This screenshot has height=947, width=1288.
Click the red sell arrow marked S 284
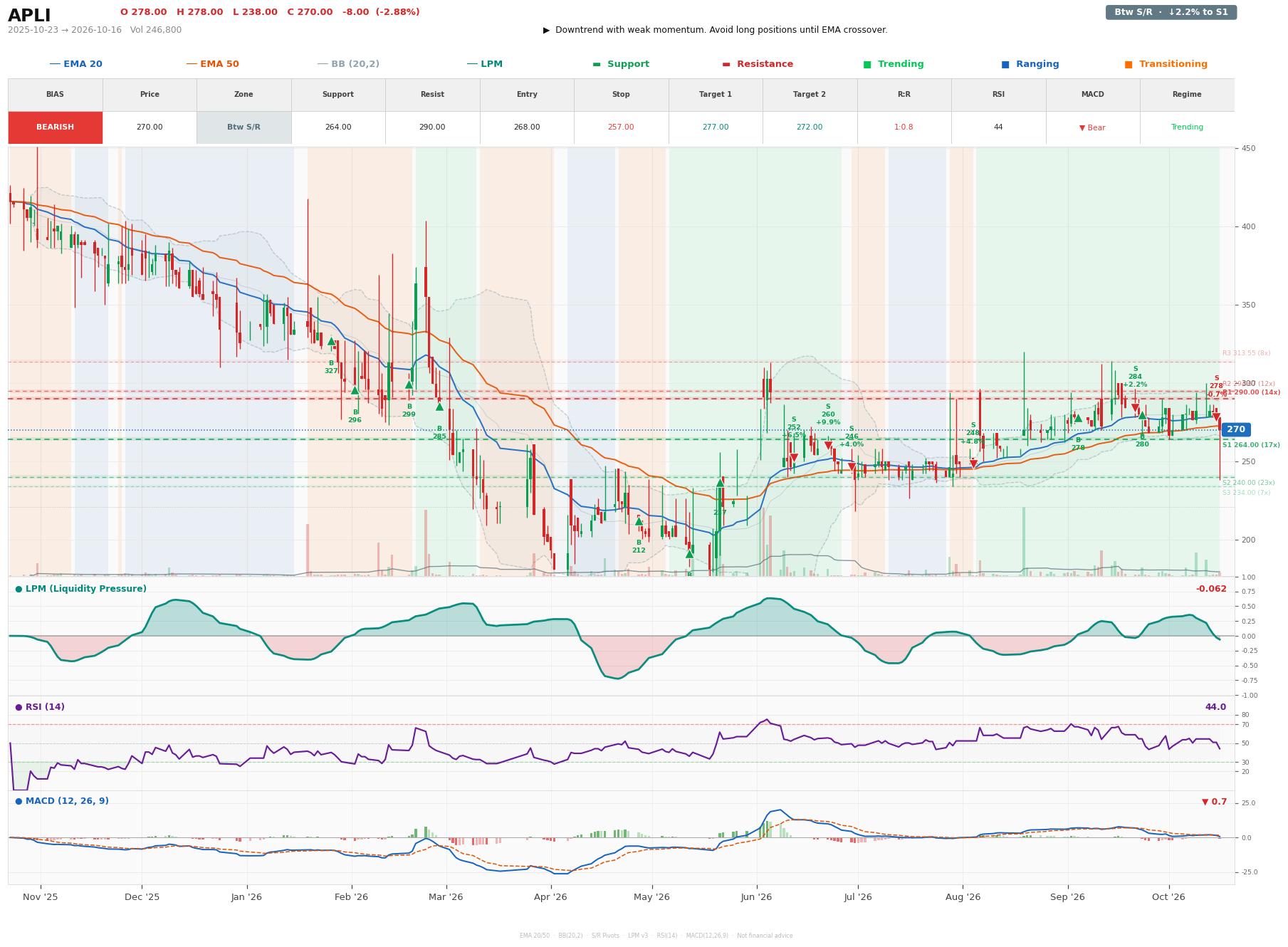(x=1135, y=408)
